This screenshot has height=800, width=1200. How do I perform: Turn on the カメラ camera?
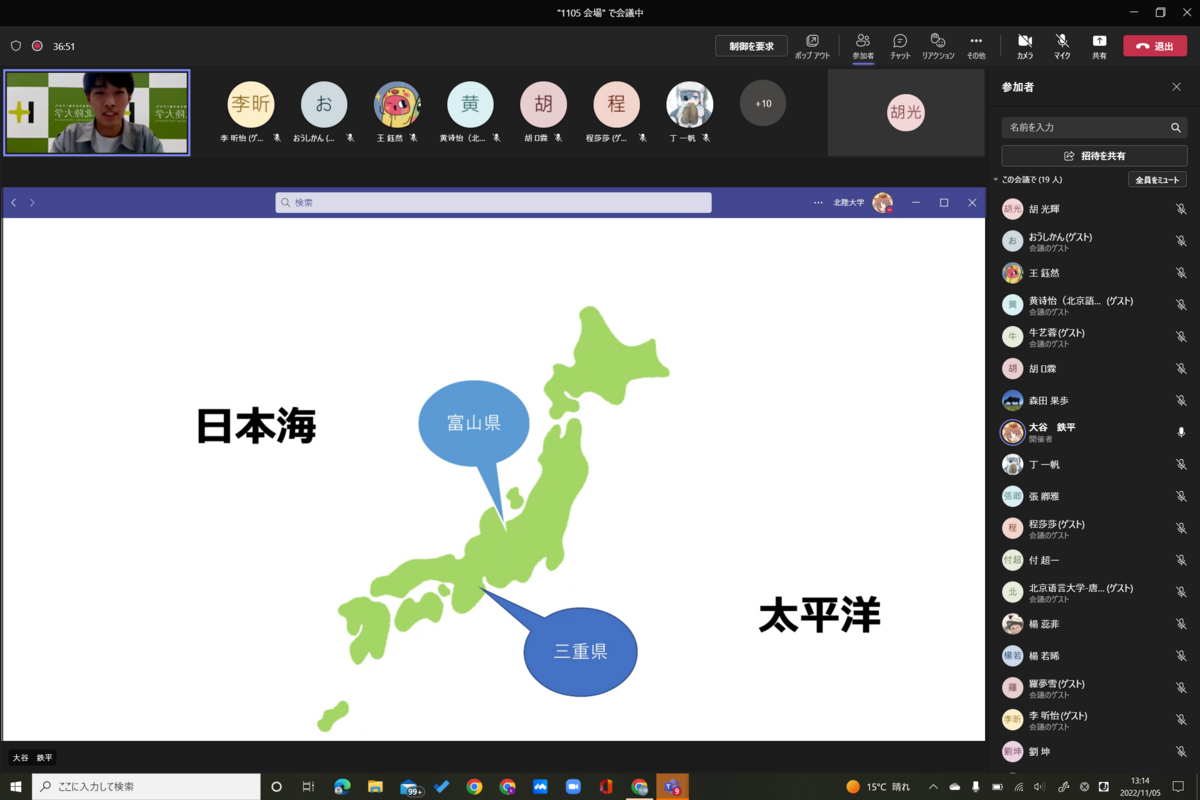1025,45
